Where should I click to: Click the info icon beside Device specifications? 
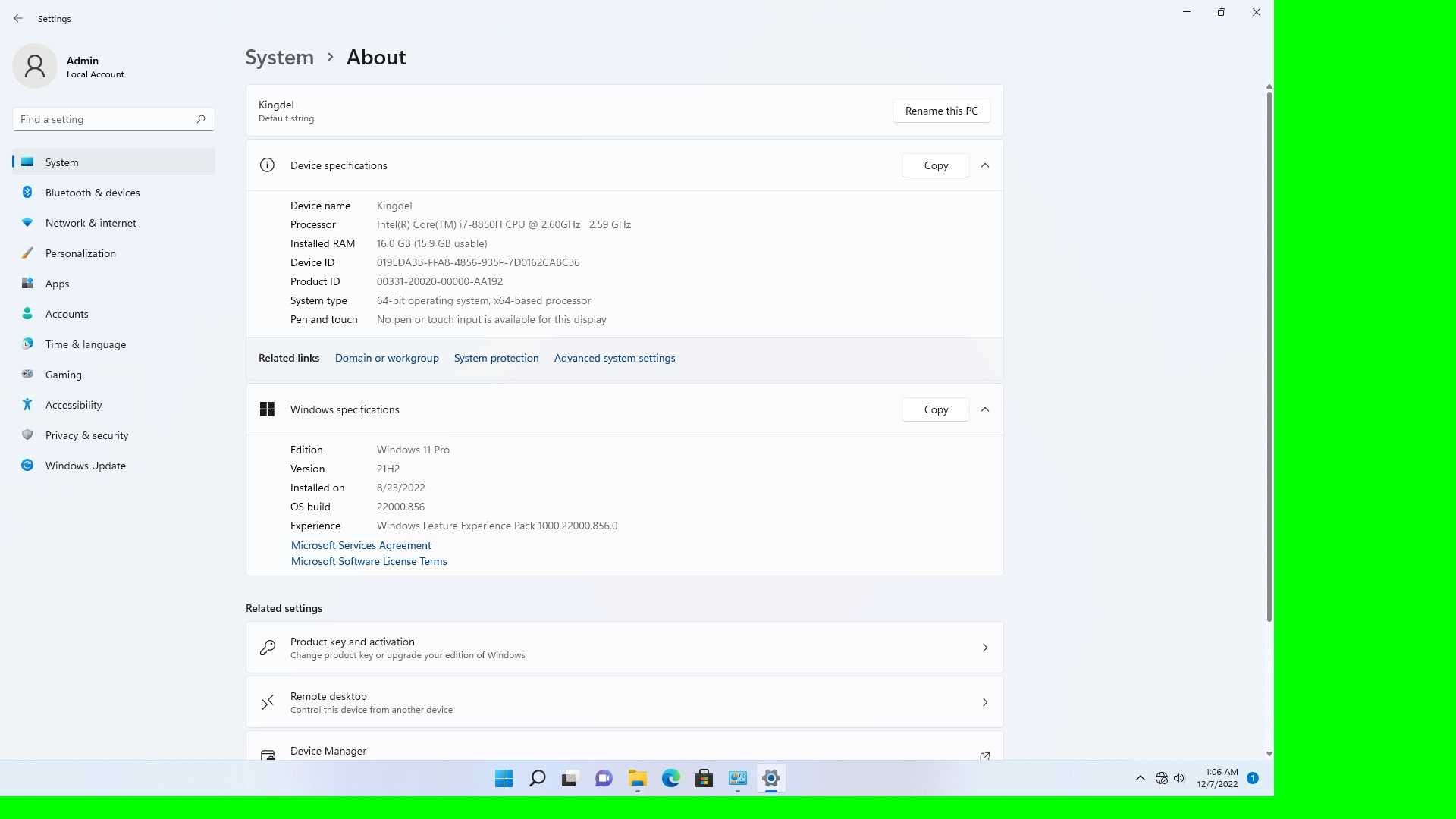267,165
